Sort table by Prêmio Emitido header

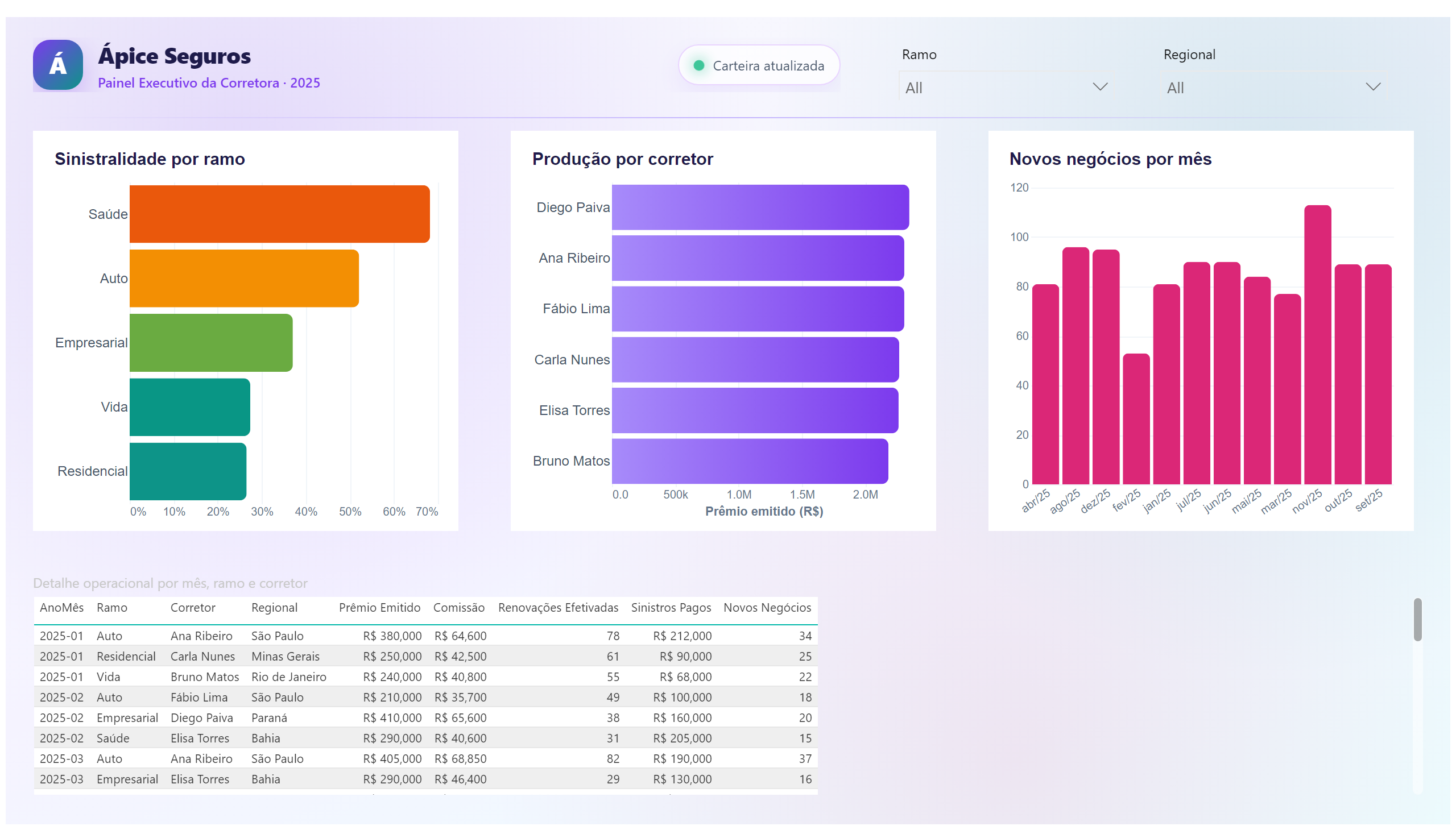379,608
